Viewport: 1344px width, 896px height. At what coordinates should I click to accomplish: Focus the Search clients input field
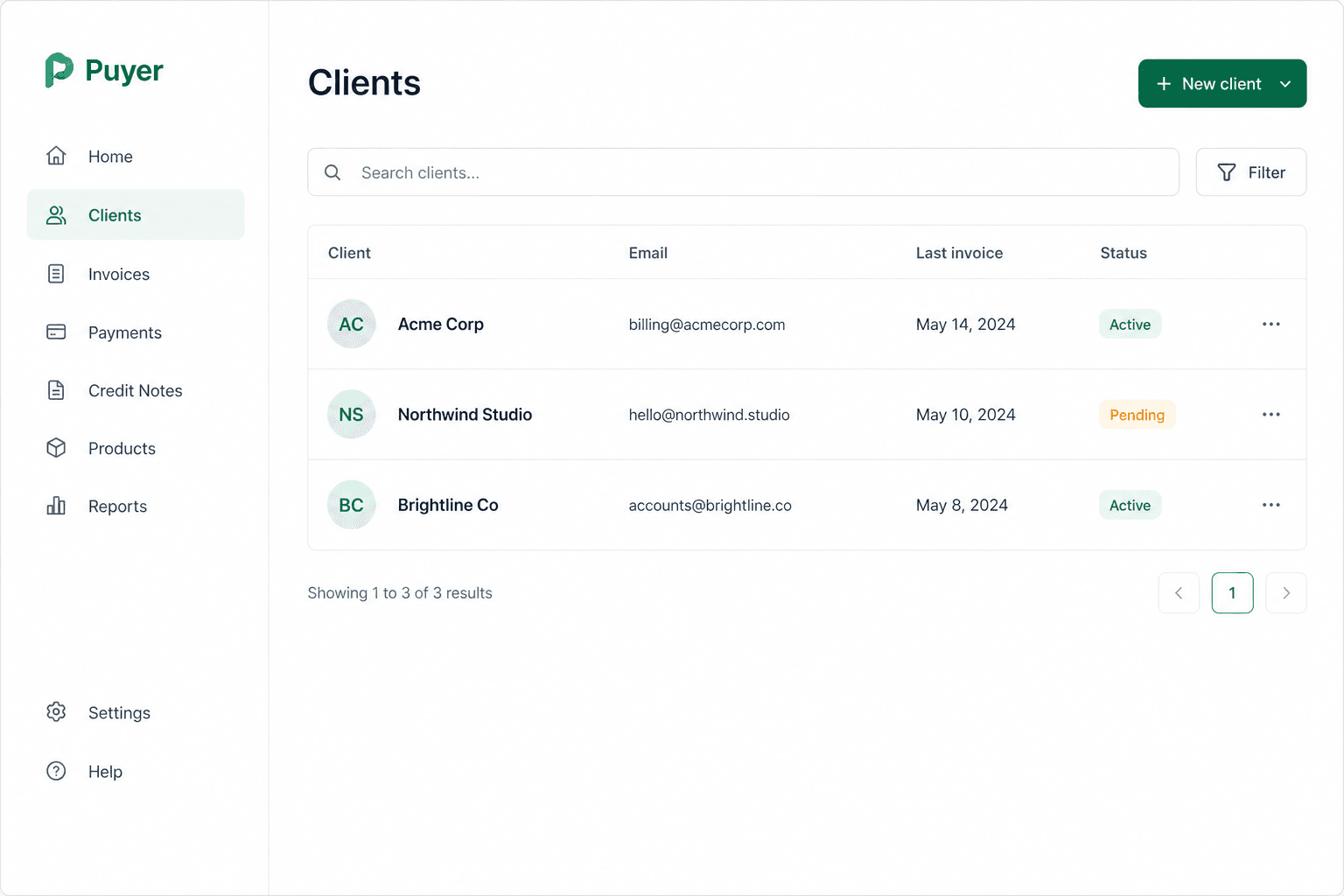(x=743, y=172)
